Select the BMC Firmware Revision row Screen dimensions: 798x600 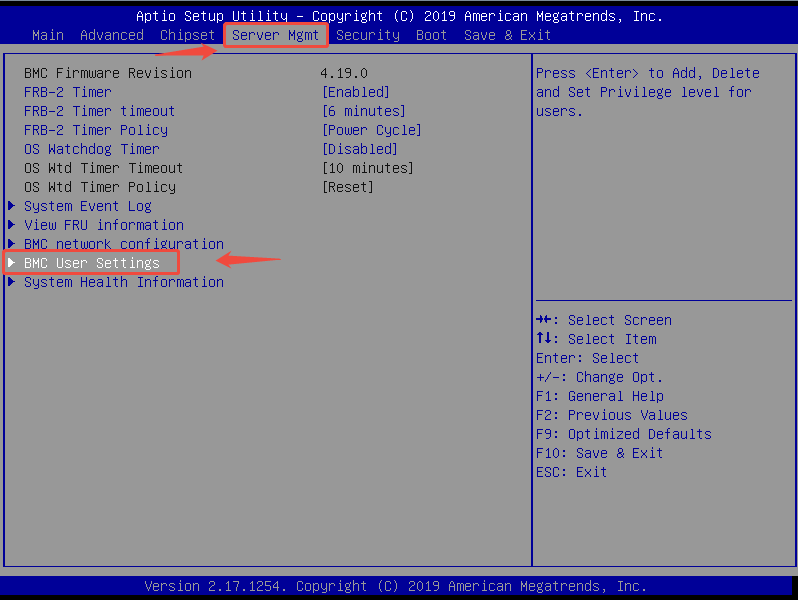coord(108,73)
